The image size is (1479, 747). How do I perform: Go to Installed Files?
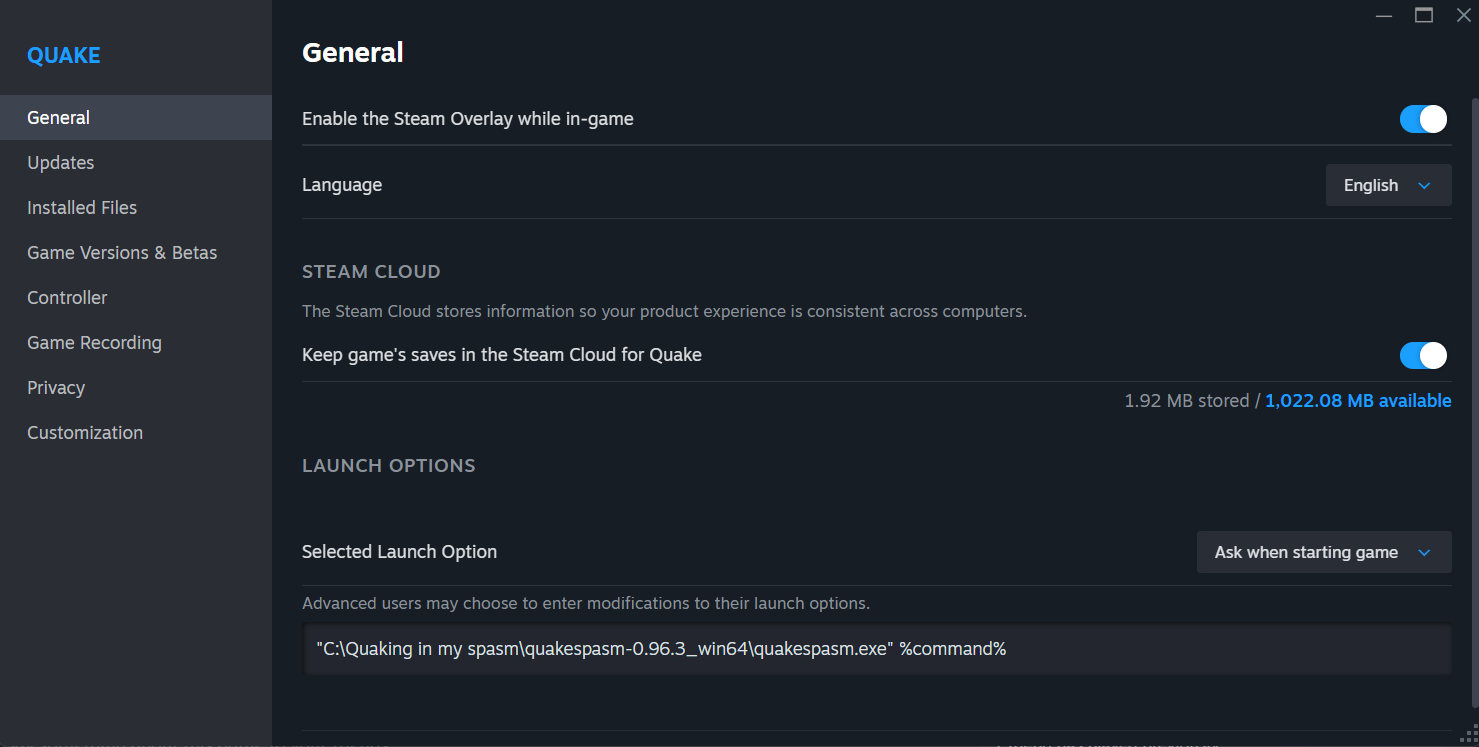[x=136, y=207]
